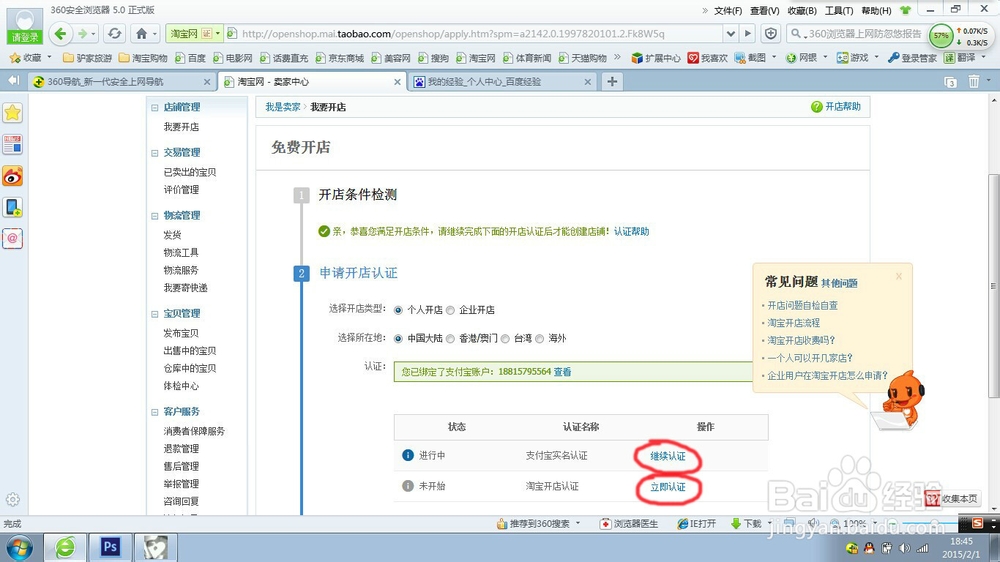Select 香港/澳门 as location

click(x=450, y=339)
